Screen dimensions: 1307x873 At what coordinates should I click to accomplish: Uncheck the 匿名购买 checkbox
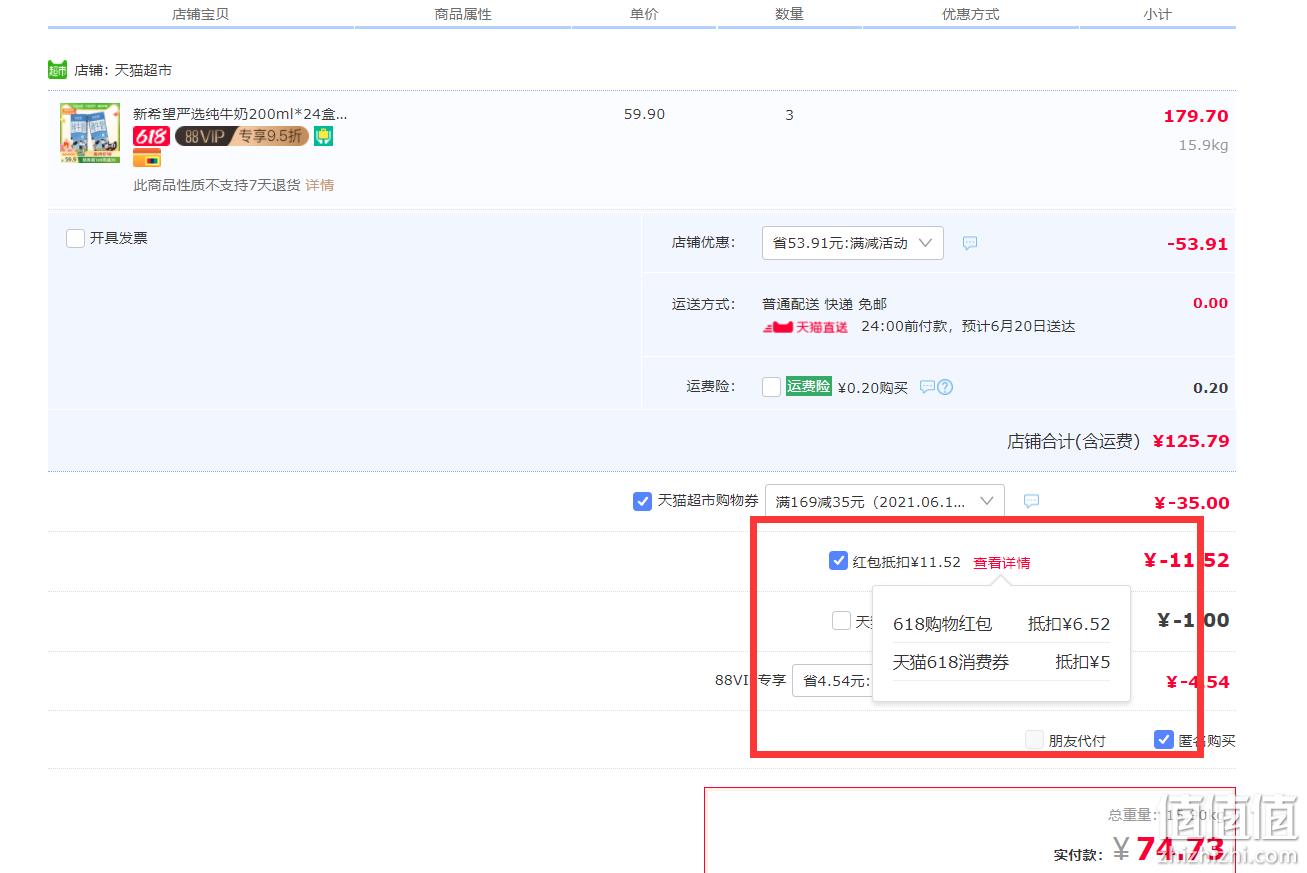coord(1163,740)
